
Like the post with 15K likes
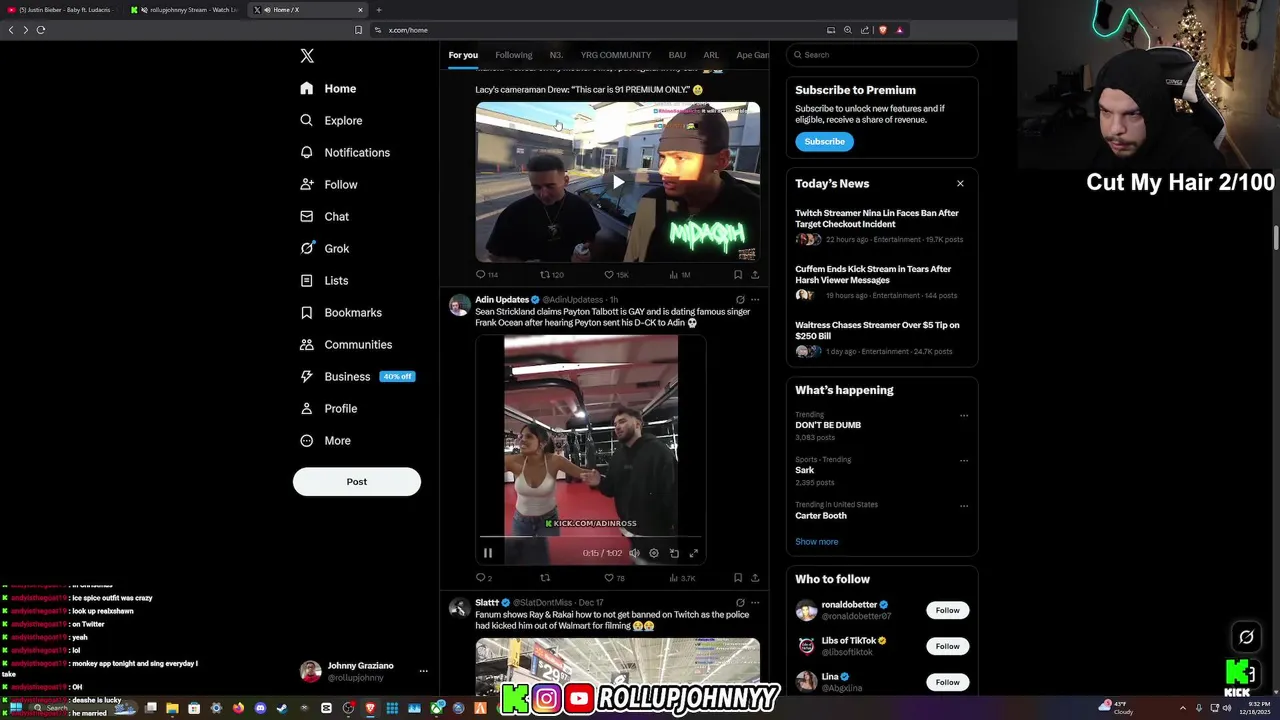[616, 275]
